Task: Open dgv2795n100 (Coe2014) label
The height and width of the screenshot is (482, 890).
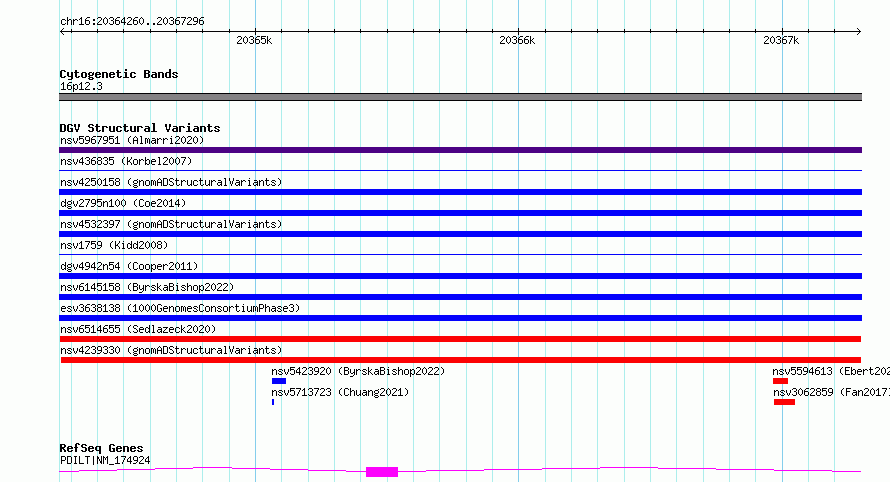Action: click(x=123, y=203)
